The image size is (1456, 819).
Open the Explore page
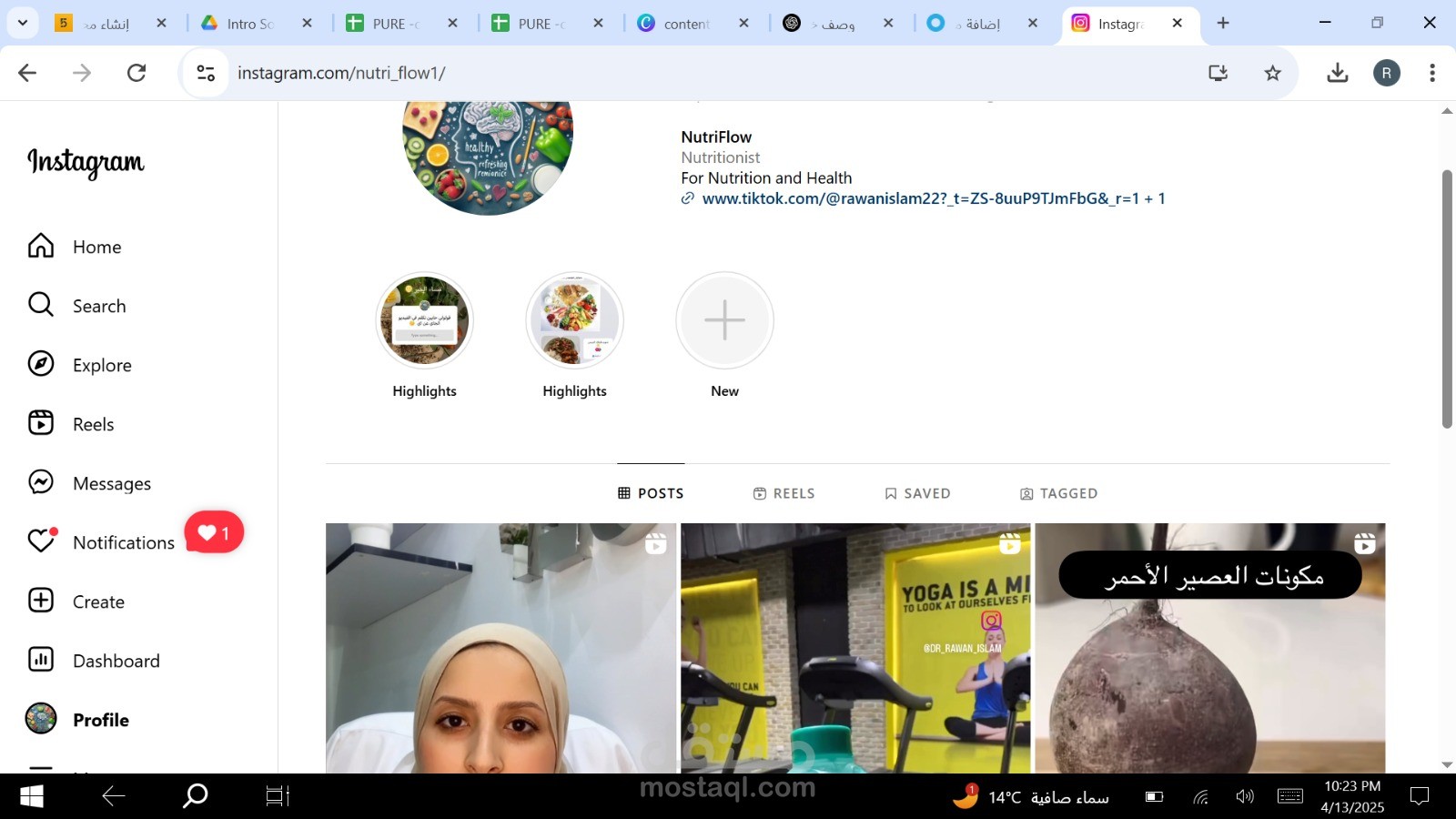(101, 365)
